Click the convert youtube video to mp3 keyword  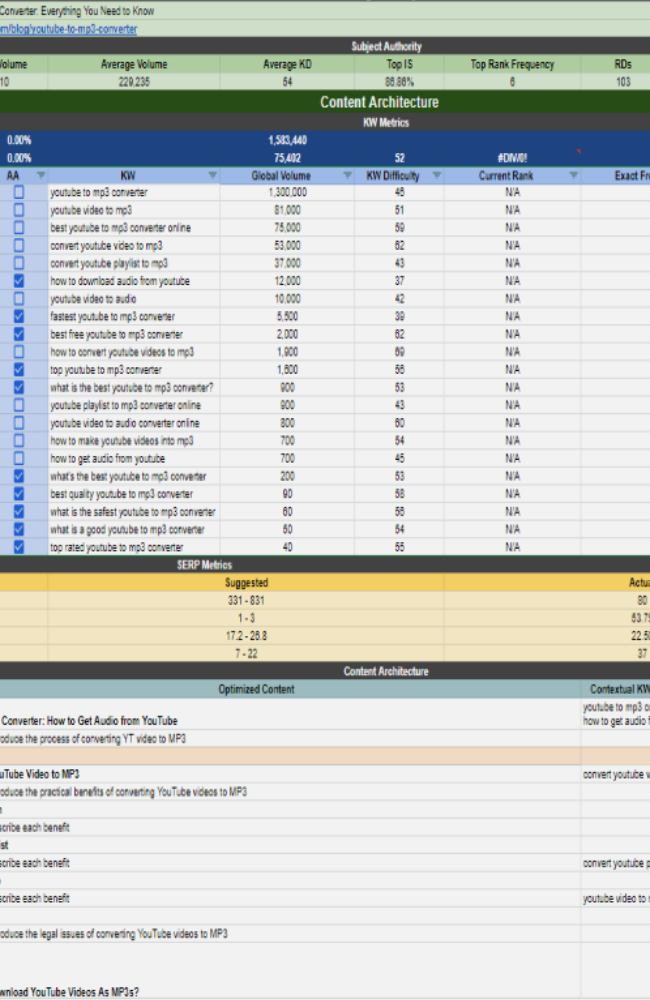pyautogui.click(x=106, y=246)
